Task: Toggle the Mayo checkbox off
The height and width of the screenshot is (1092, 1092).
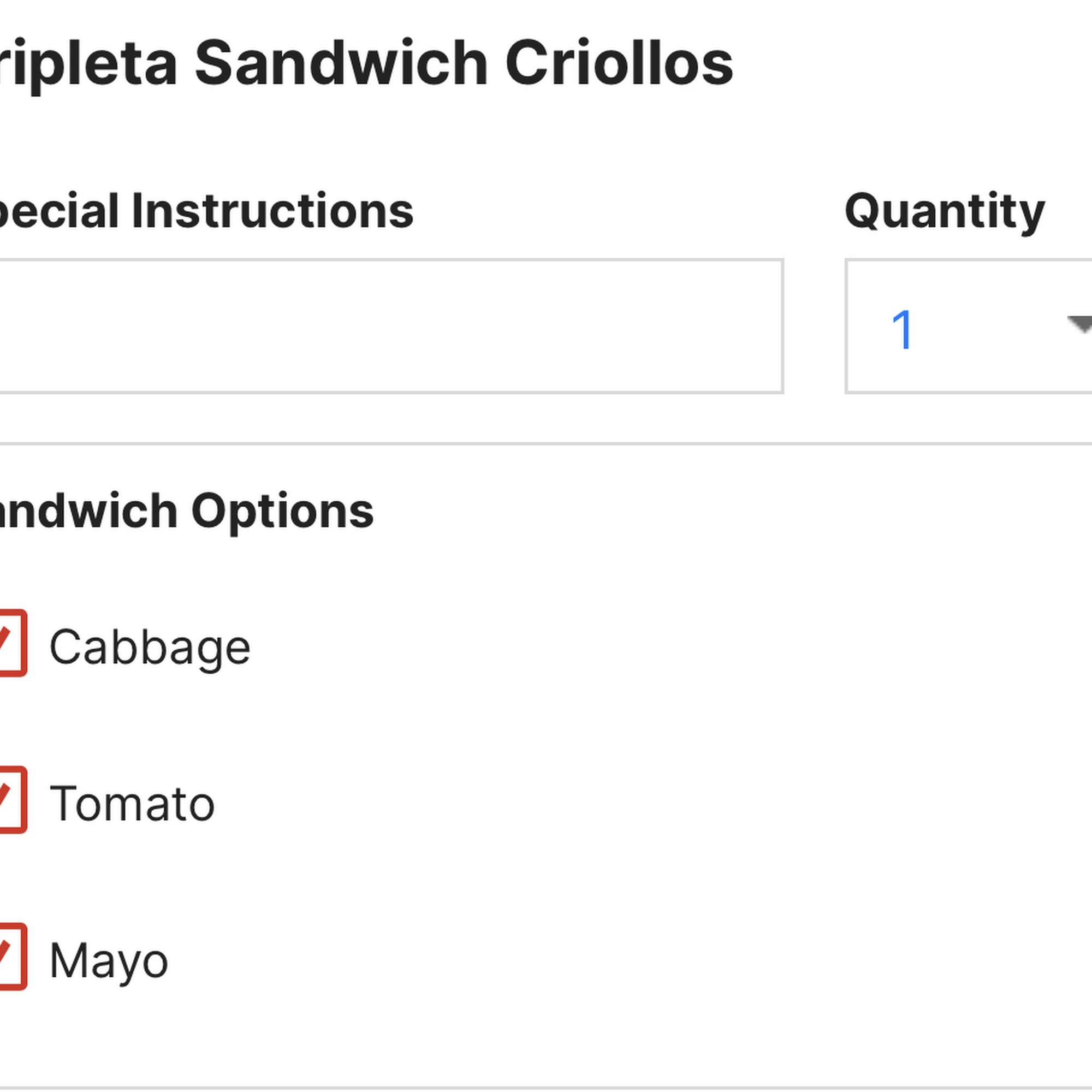Action: 10,957
